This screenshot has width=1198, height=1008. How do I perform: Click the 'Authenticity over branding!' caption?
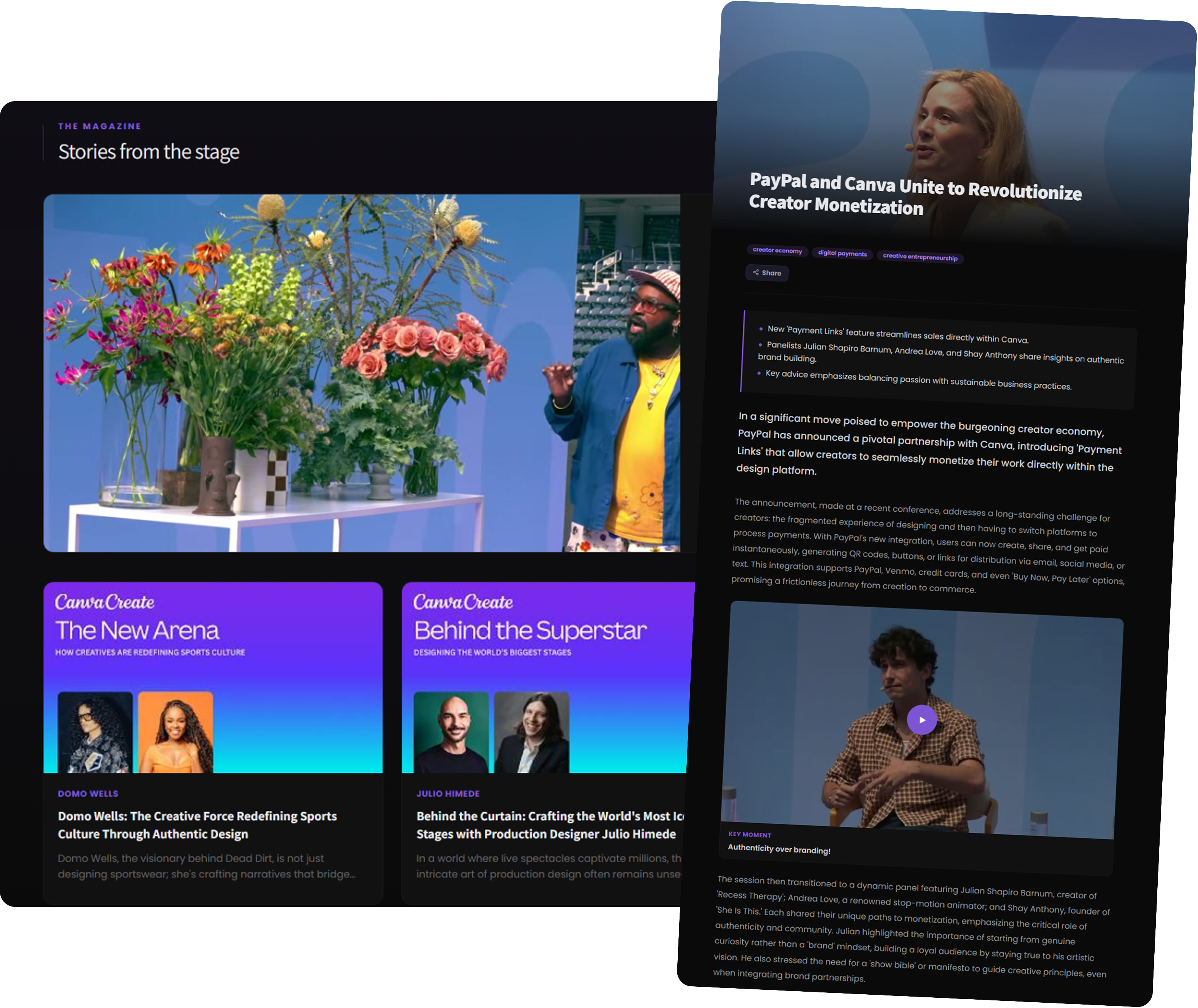pos(779,849)
